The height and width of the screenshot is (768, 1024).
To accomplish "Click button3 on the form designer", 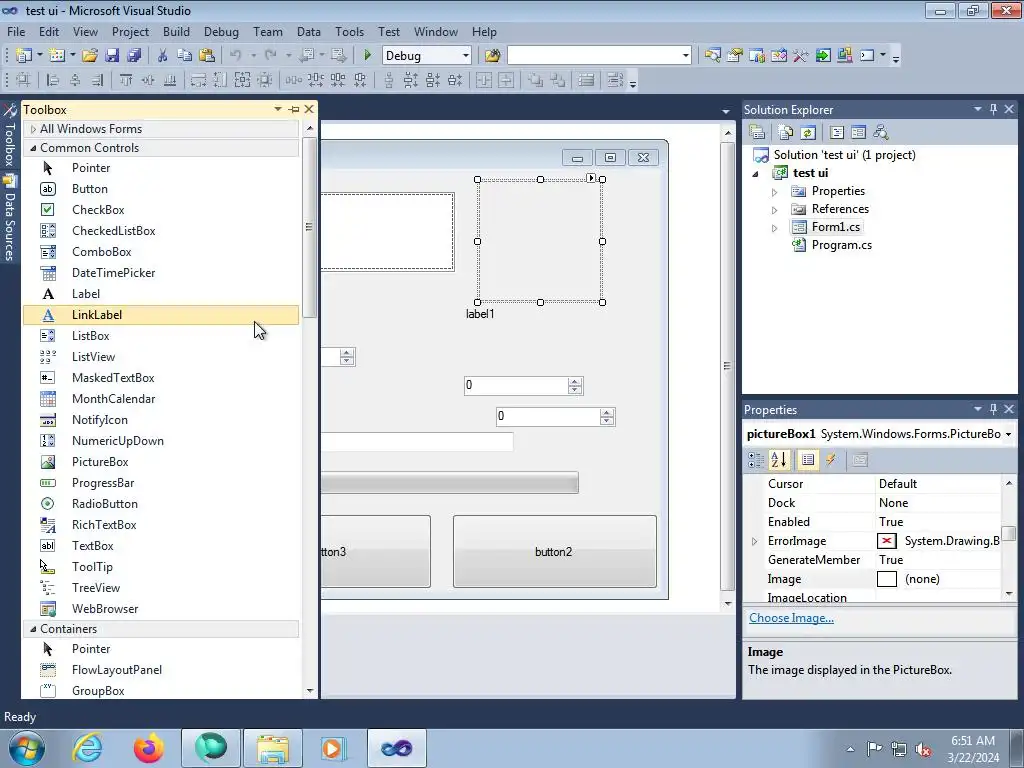I will tap(376, 552).
